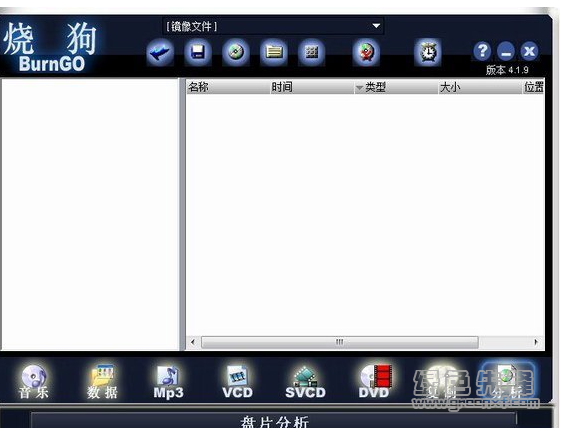Open help with the question mark icon
Viewport: 561px width, 428px height.
[x=482, y=51]
